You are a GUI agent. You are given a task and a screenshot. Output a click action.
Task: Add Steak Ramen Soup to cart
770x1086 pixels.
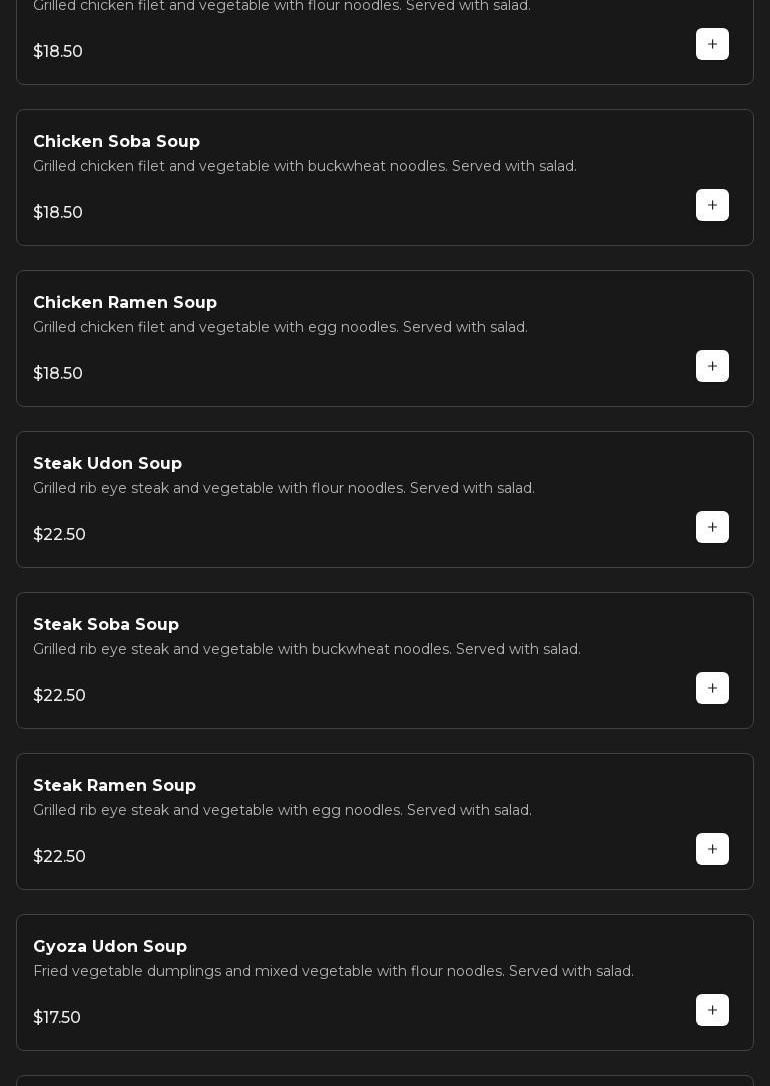click(712, 849)
